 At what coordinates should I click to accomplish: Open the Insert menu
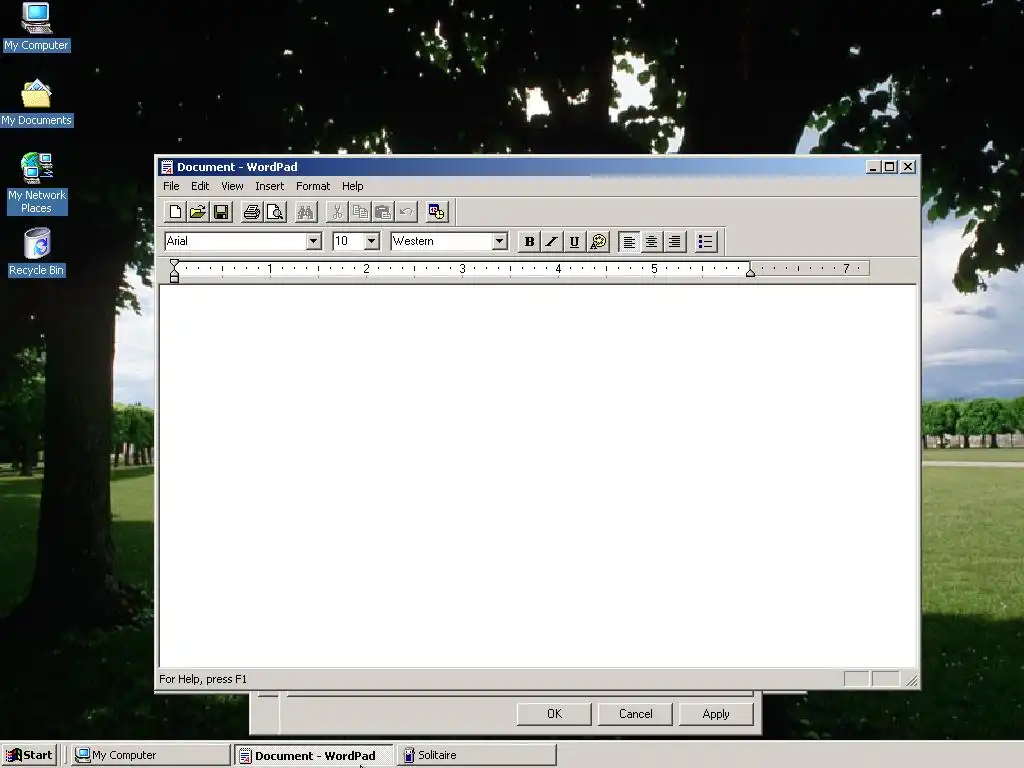click(x=270, y=186)
